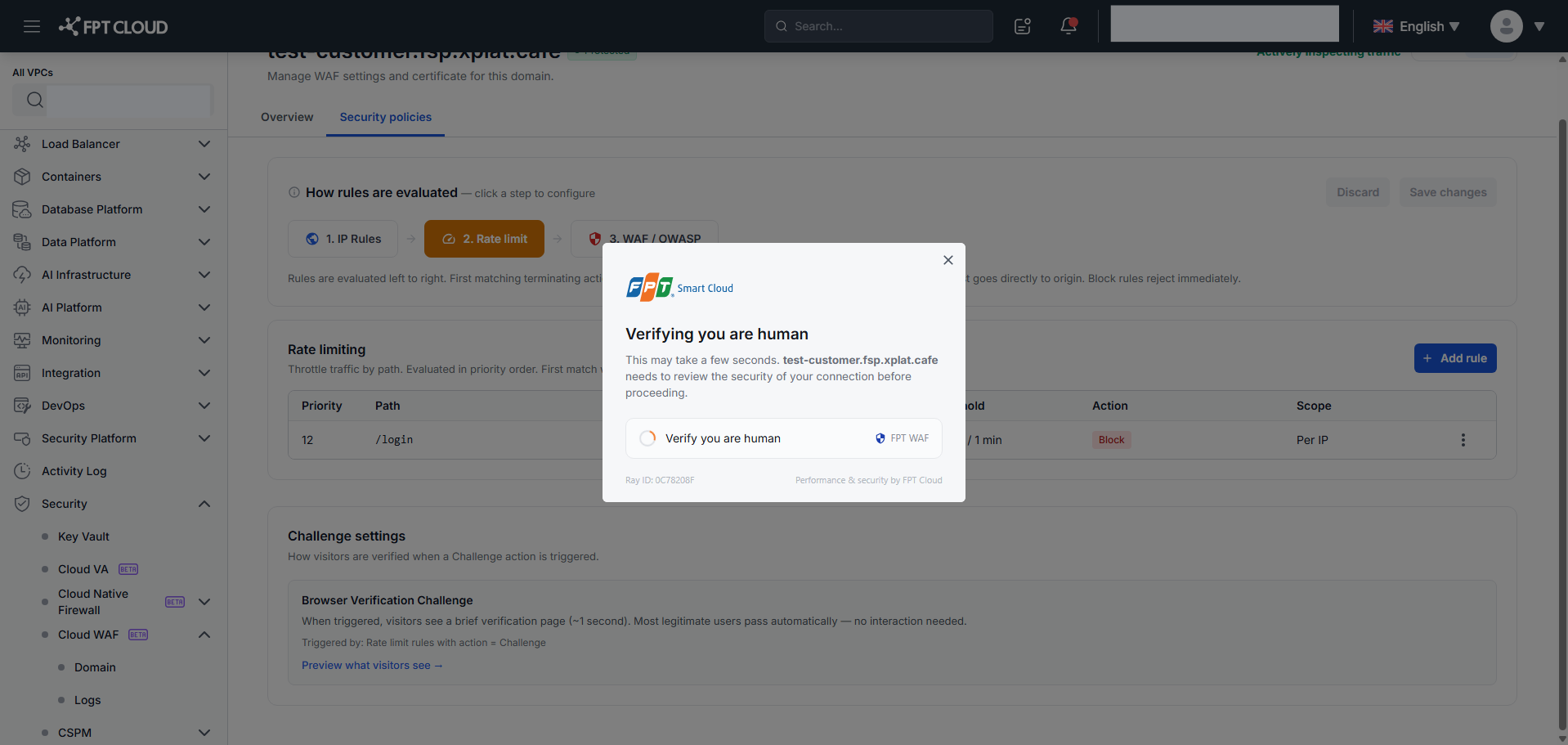1568x745 pixels.
Task: Click the Database Platform icon
Action: click(x=22, y=209)
